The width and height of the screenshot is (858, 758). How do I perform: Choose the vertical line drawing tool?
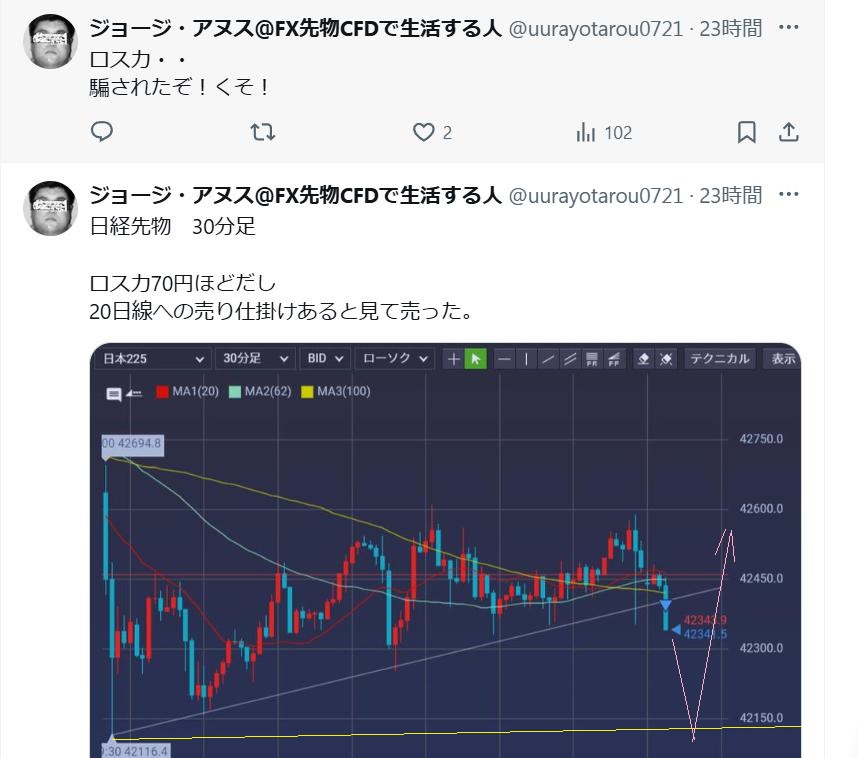click(526, 359)
